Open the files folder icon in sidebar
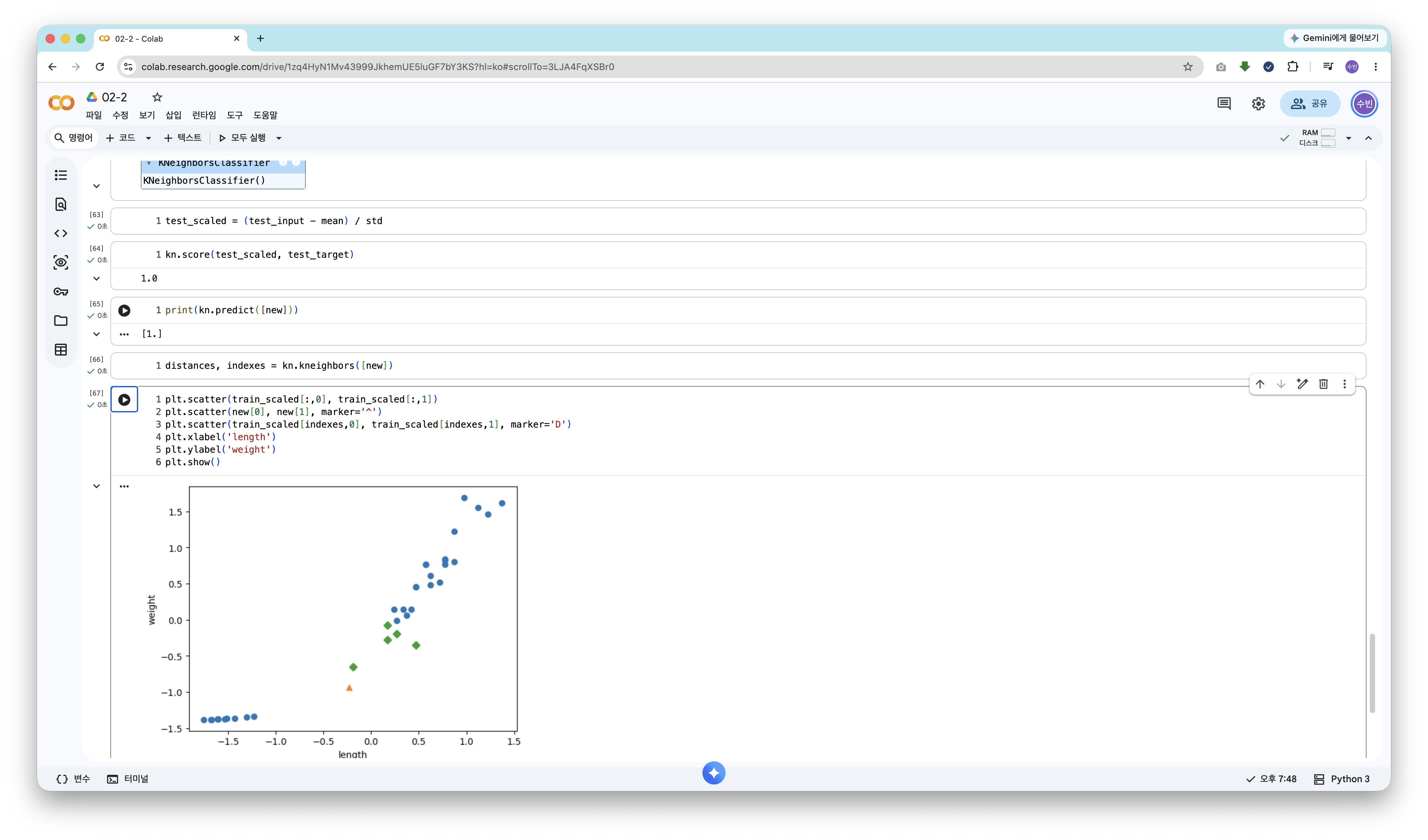 pos(60,321)
